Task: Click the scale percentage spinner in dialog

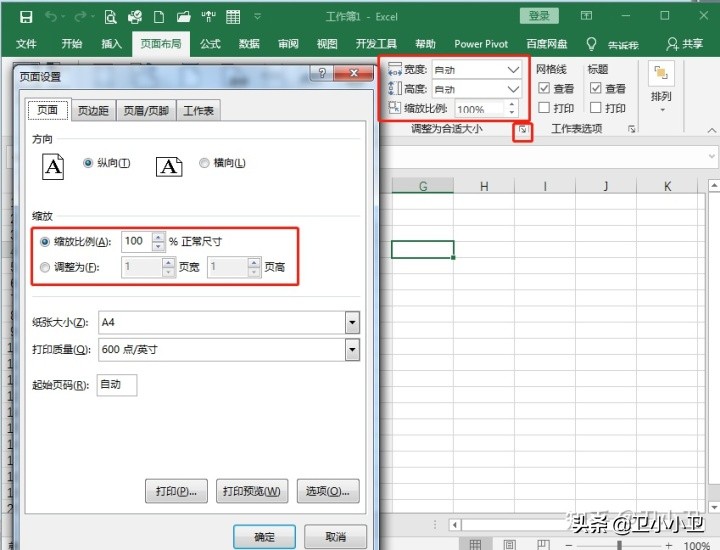Action: [158, 241]
